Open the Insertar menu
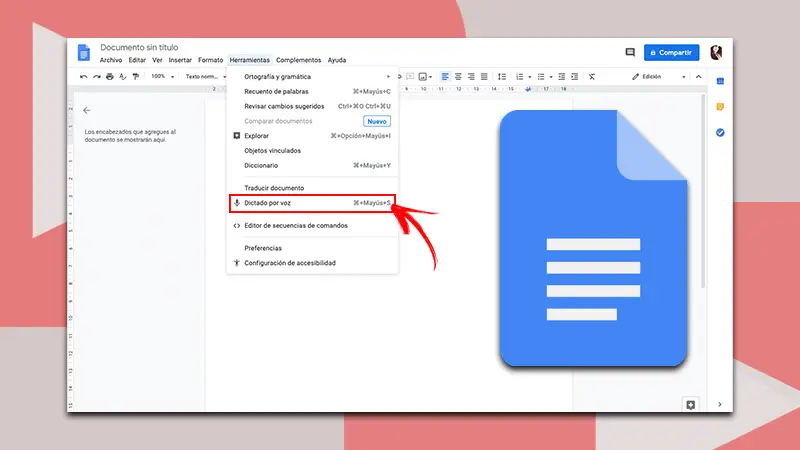This screenshot has width=800, height=450. click(180, 60)
